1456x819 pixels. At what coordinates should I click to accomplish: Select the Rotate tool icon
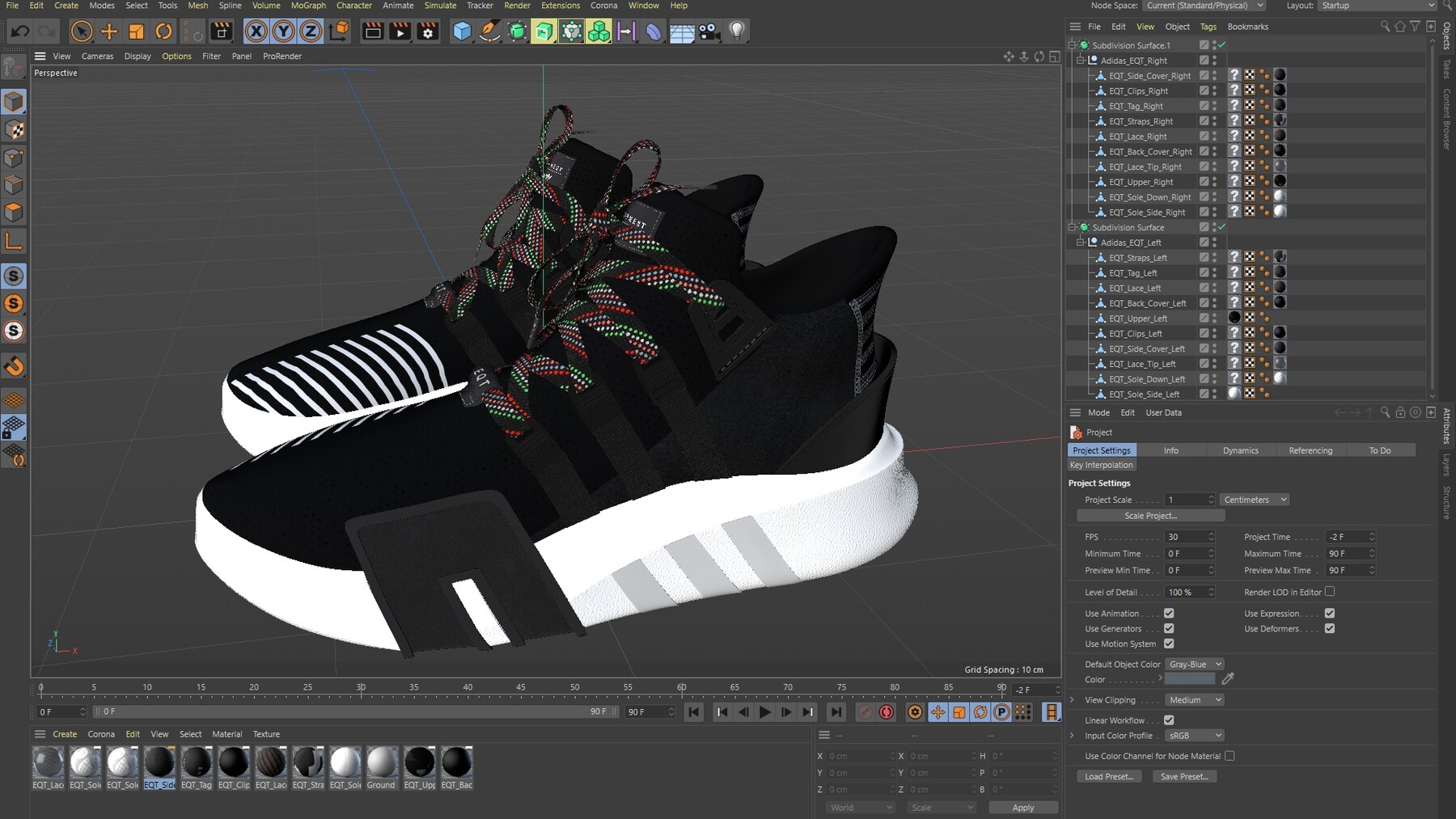point(163,32)
